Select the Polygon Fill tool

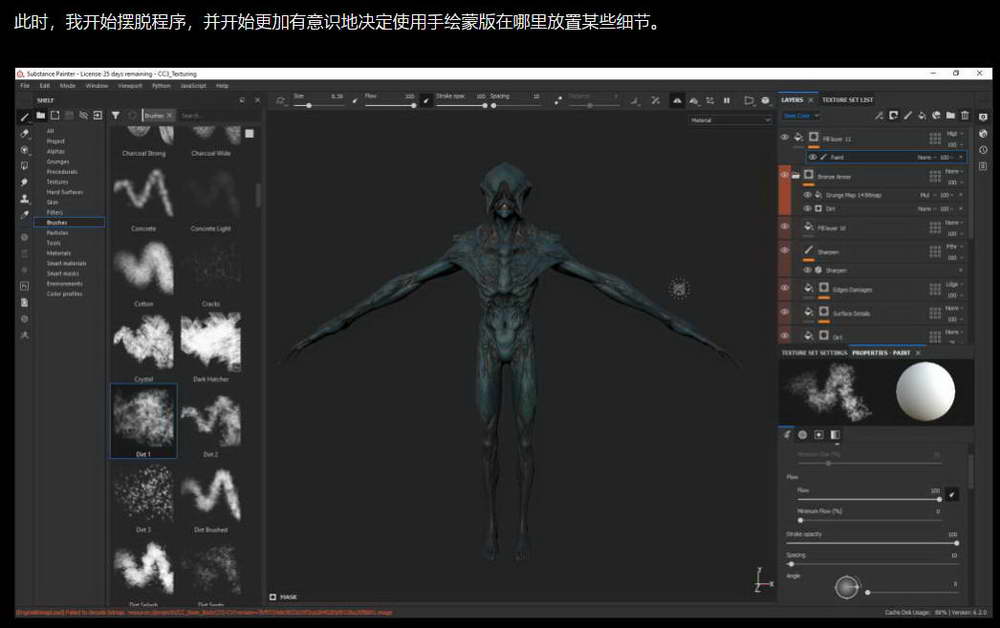point(24,166)
